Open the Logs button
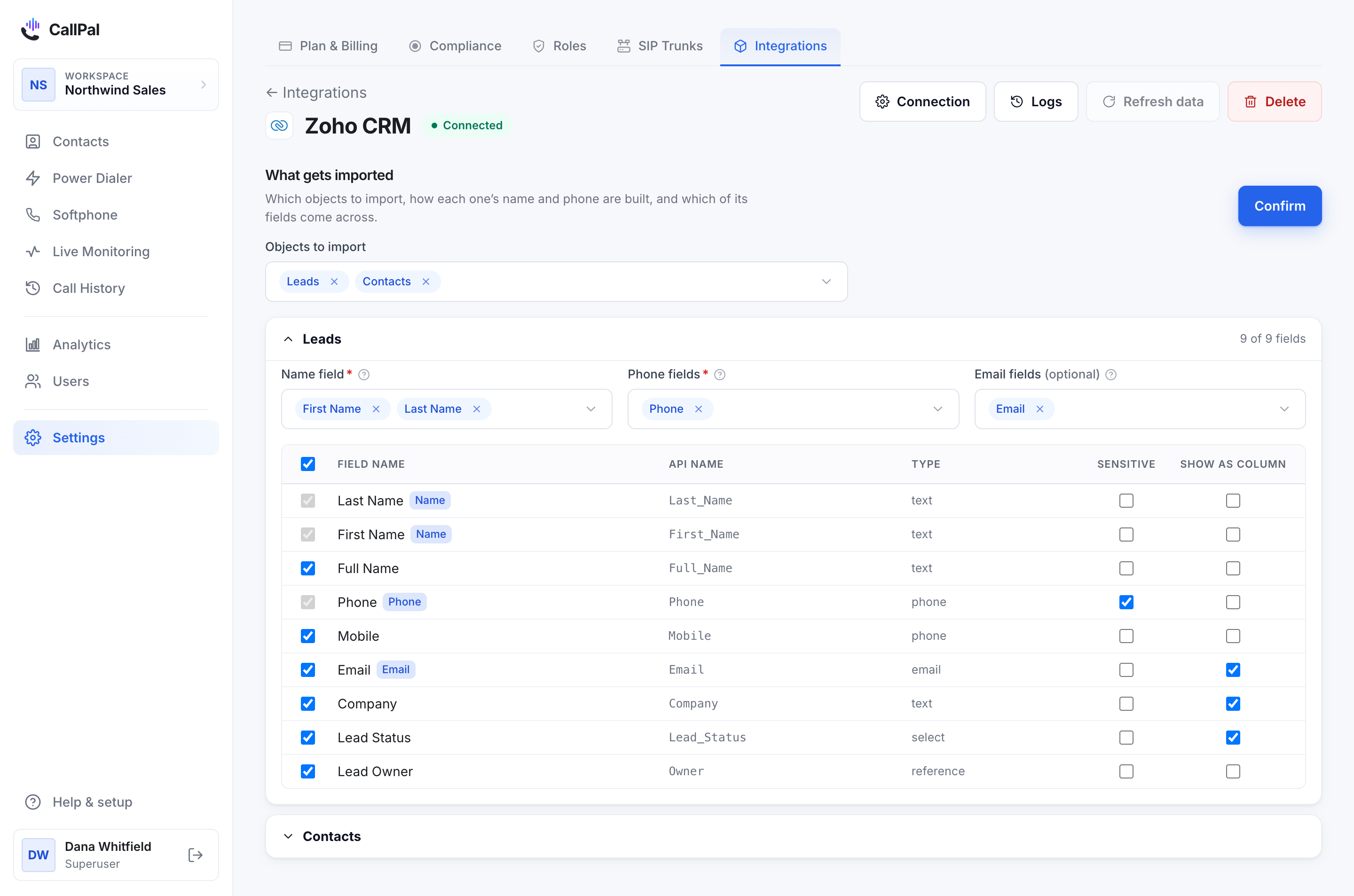Image resolution: width=1354 pixels, height=896 pixels. tap(1036, 102)
